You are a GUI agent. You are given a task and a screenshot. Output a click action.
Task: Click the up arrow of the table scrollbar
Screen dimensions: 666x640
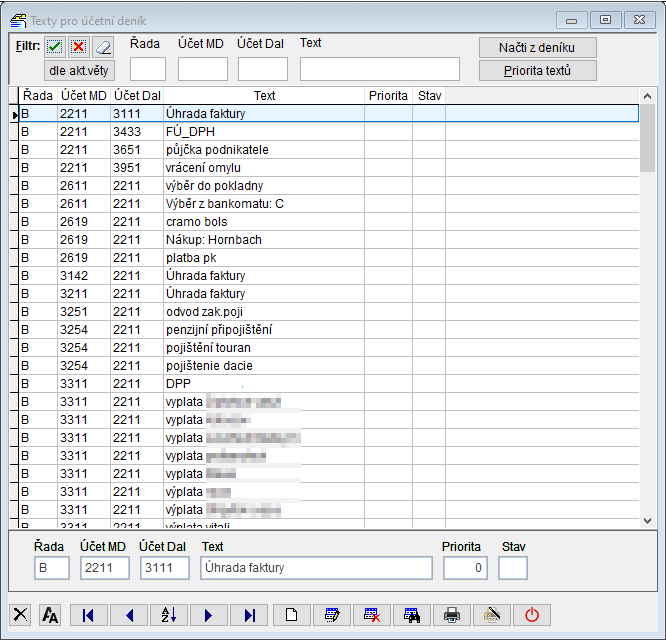coord(647,96)
